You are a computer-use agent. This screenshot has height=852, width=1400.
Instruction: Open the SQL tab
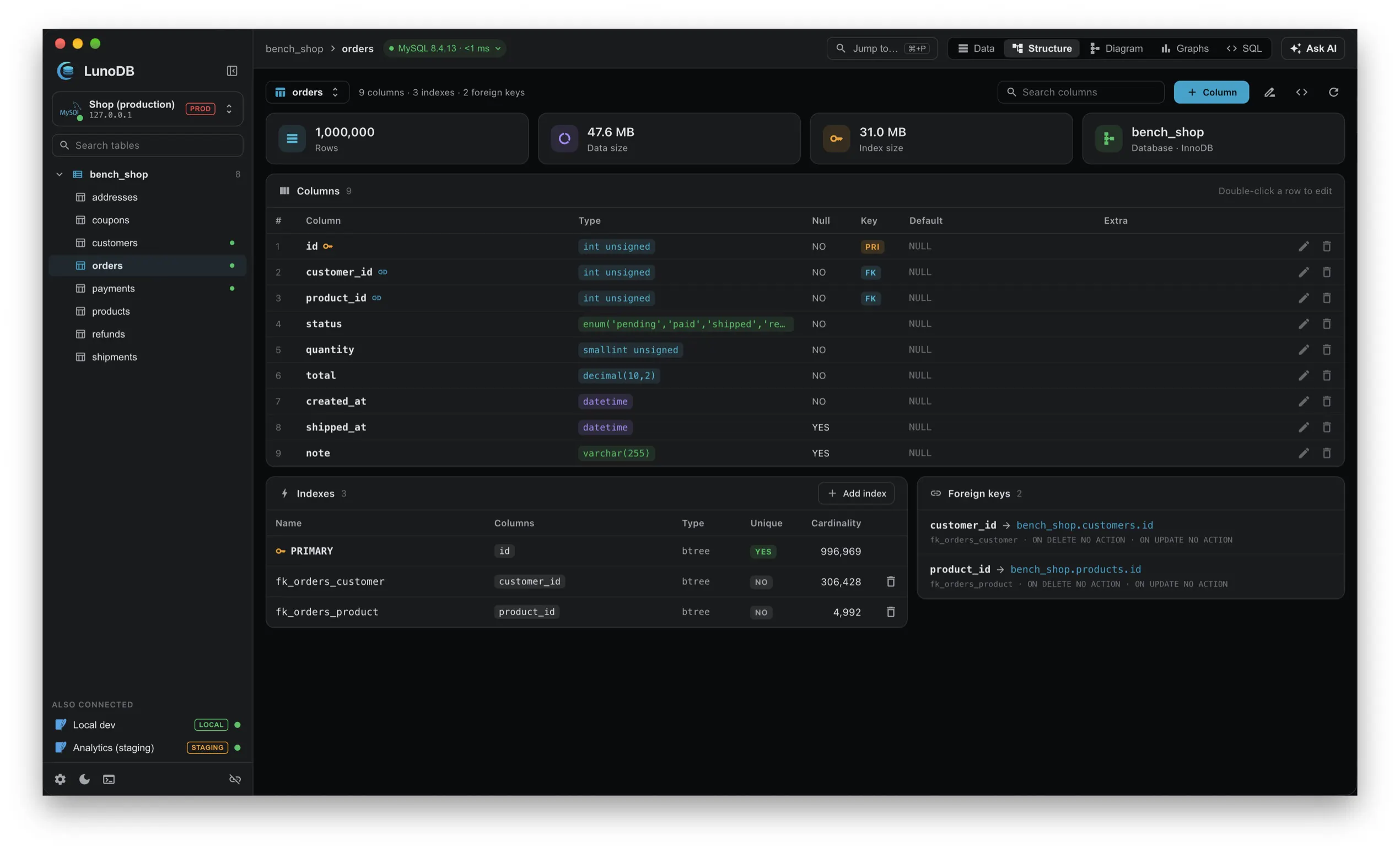coord(1244,48)
